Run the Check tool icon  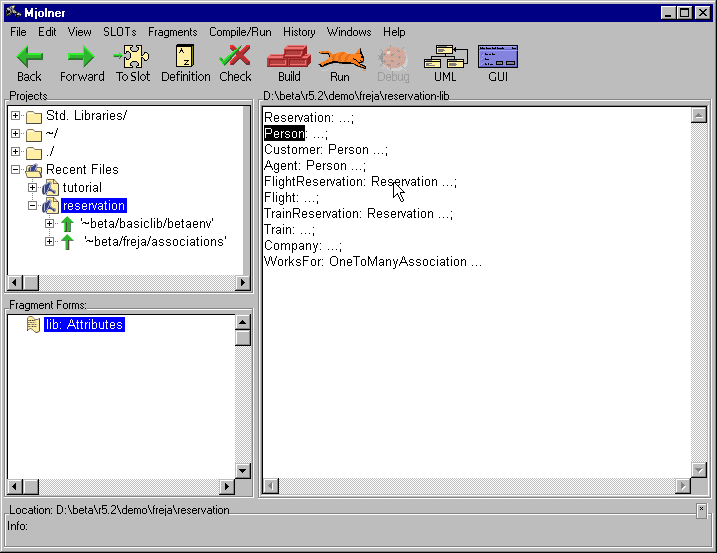[235, 58]
